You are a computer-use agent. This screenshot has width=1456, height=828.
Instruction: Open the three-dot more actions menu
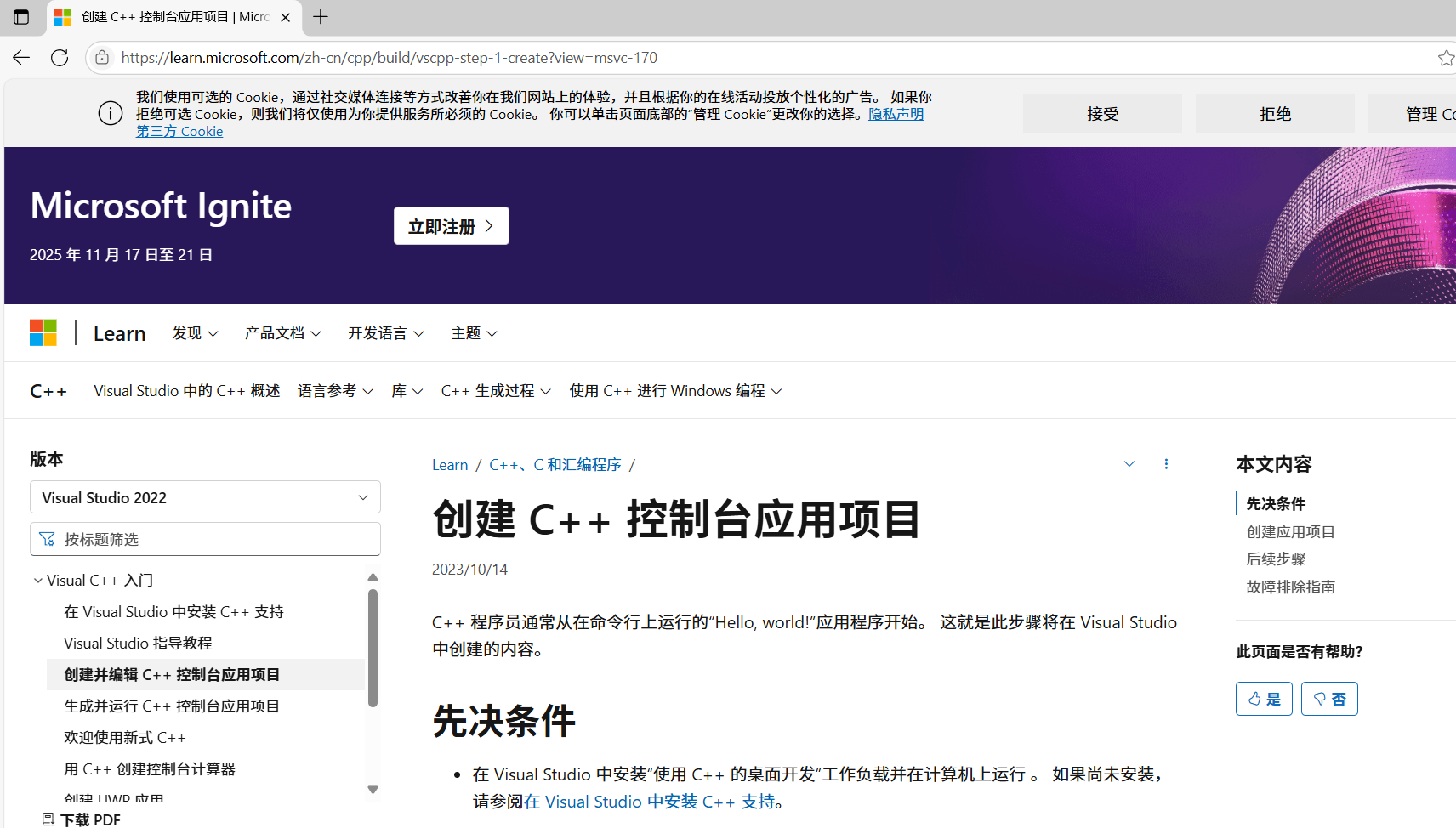[x=1166, y=464]
